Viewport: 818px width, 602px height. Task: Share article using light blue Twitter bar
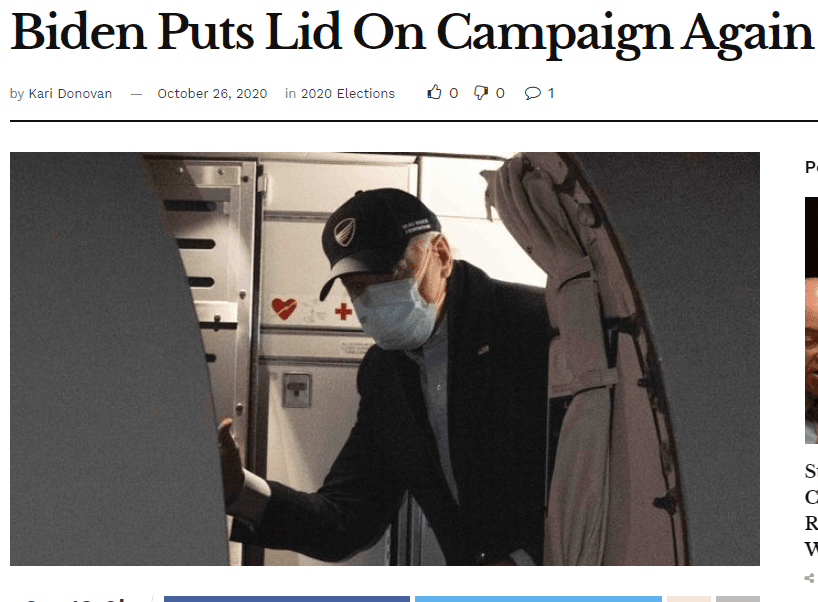[538, 599]
